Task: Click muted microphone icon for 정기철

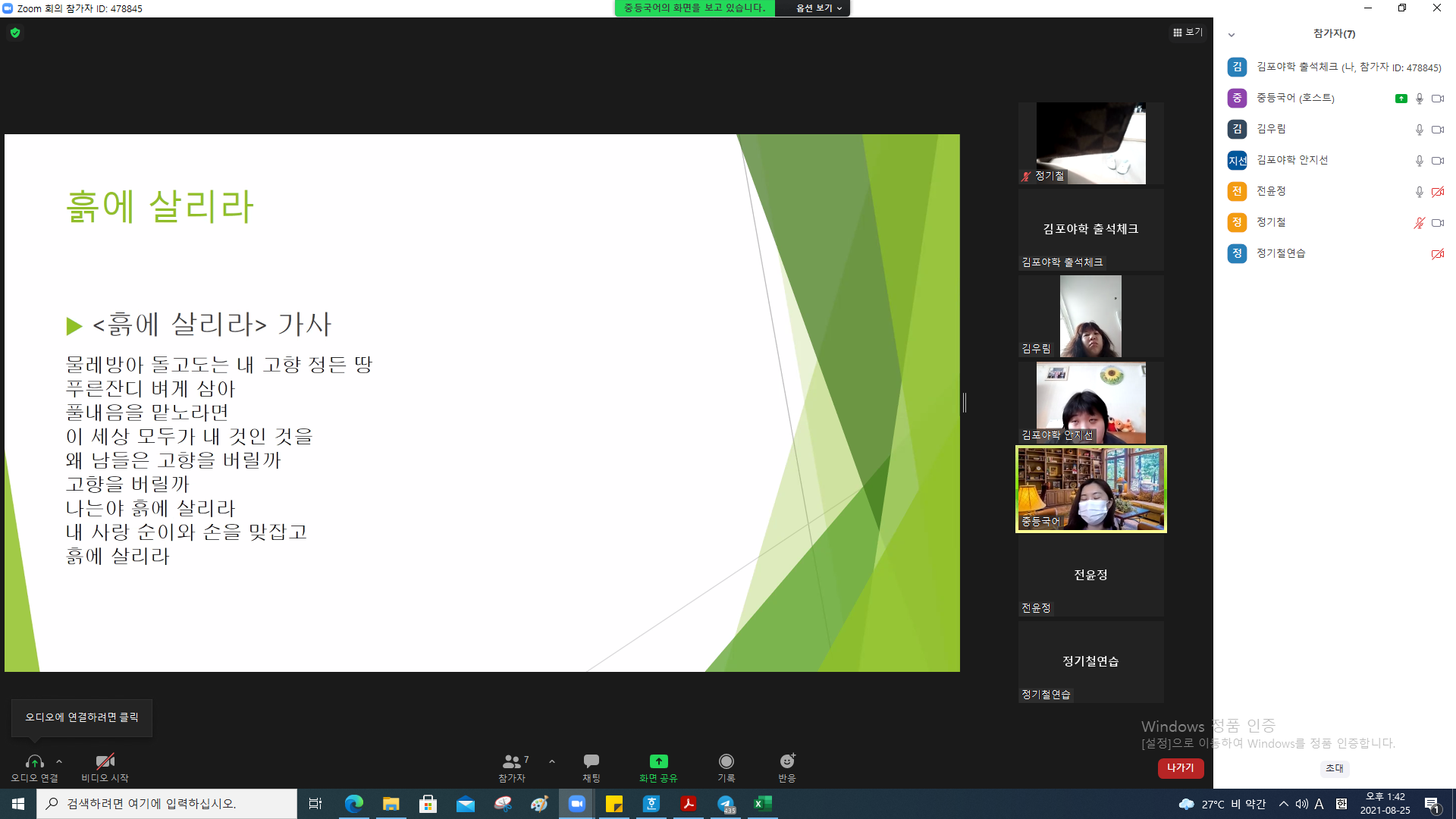Action: click(1420, 223)
